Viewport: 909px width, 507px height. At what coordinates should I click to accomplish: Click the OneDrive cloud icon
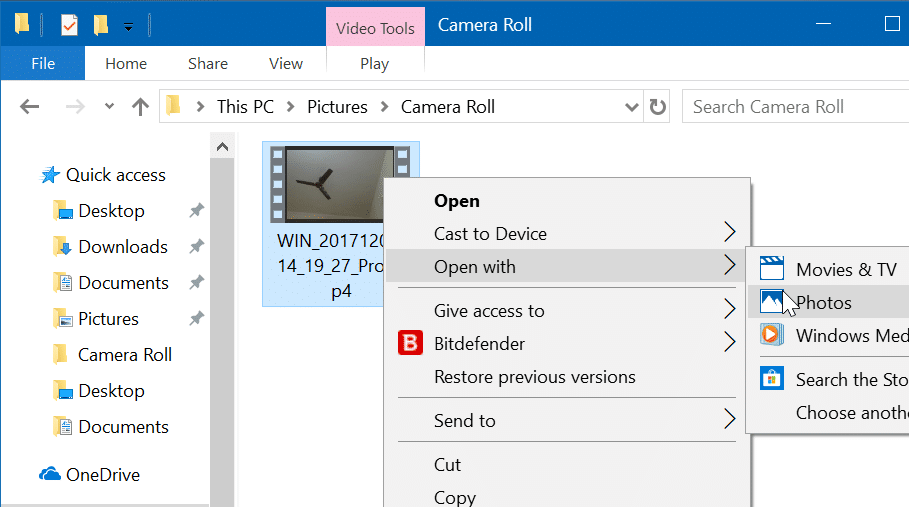pyautogui.click(x=50, y=474)
